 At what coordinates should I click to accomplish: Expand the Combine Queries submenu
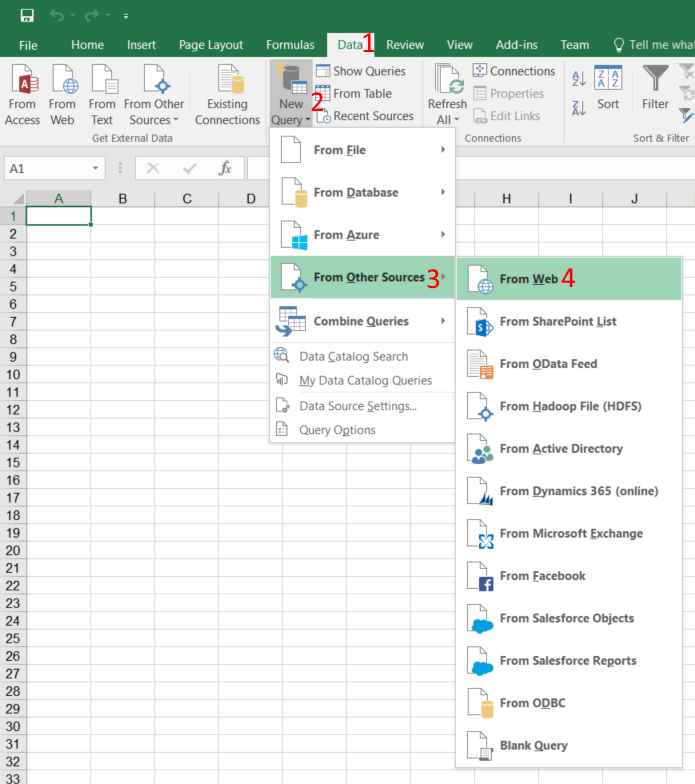coord(360,321)
